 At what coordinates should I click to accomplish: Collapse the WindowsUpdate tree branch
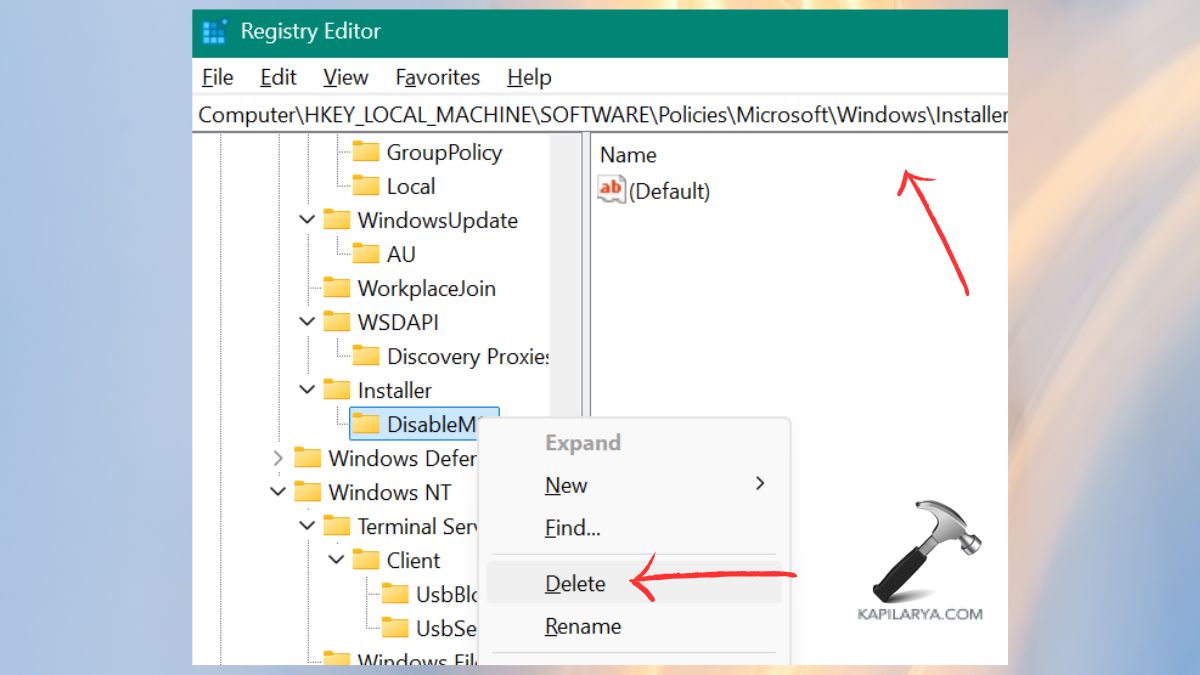tap(308, 220)
